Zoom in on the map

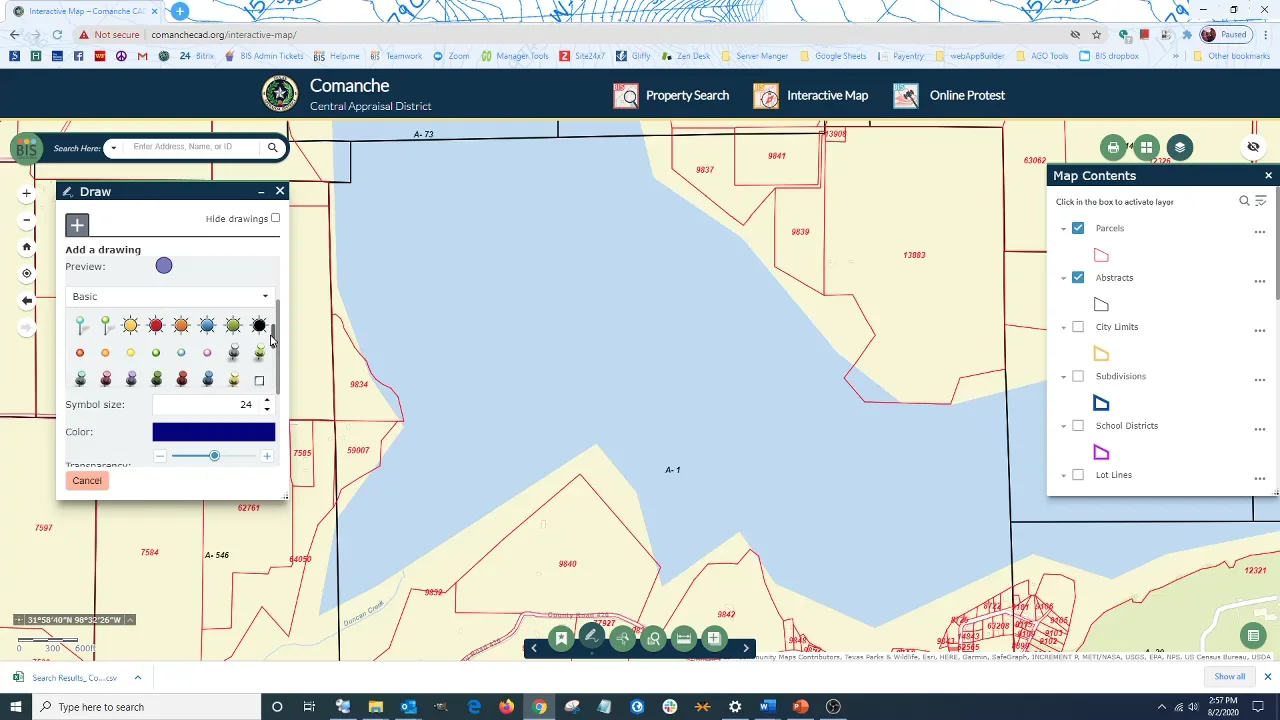coord(27,193)
